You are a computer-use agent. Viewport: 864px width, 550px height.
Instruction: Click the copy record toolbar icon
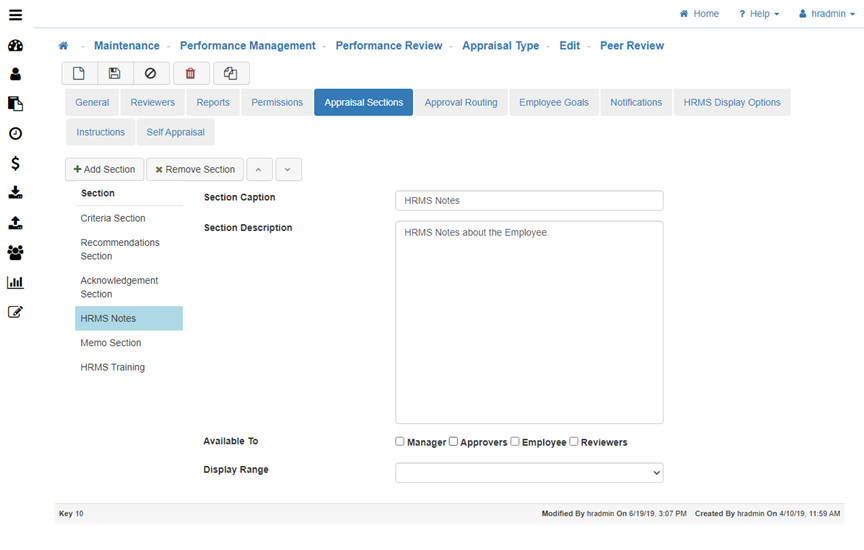(x=231, y=73)
